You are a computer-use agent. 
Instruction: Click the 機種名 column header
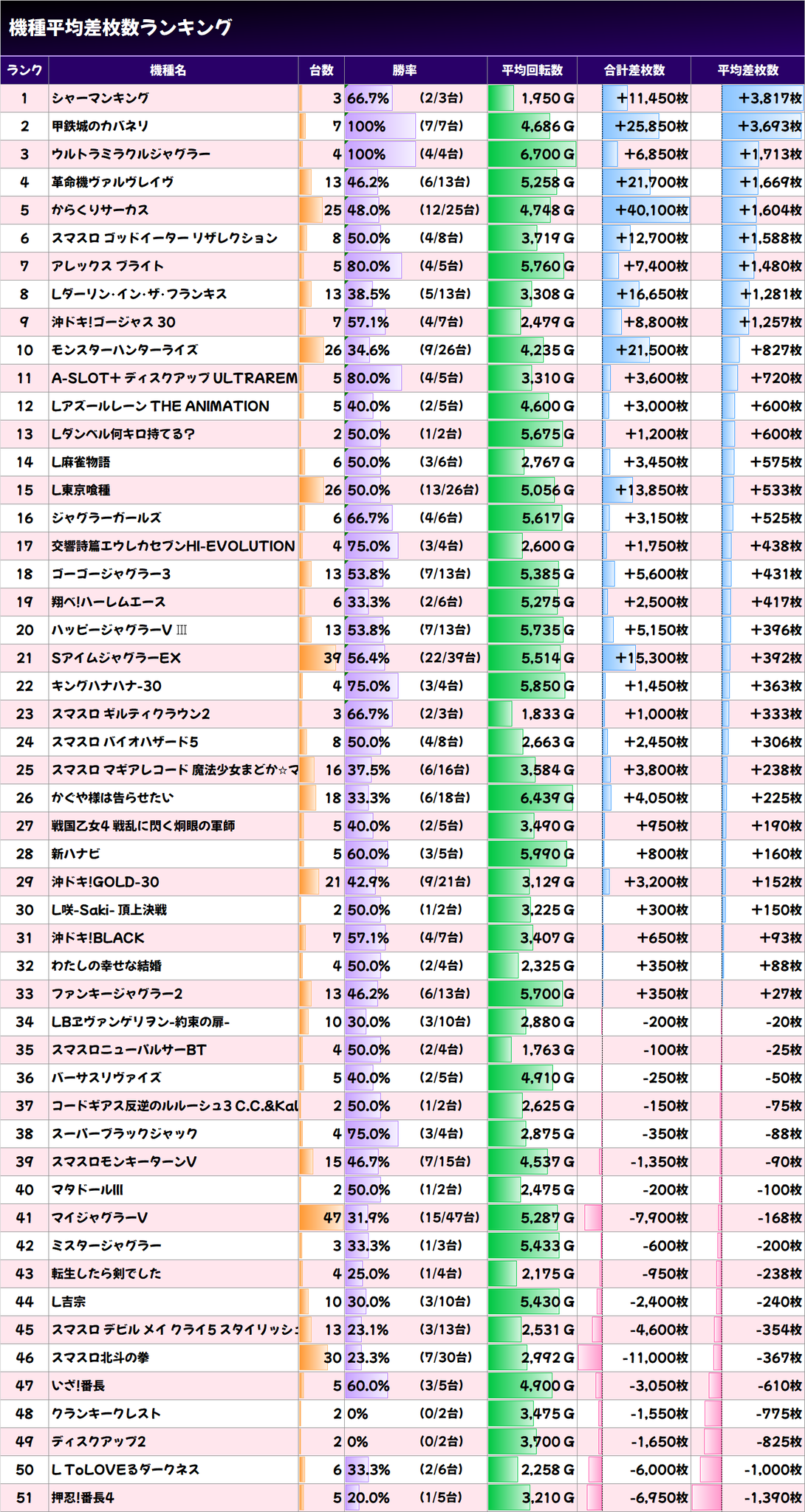point(174,70)
